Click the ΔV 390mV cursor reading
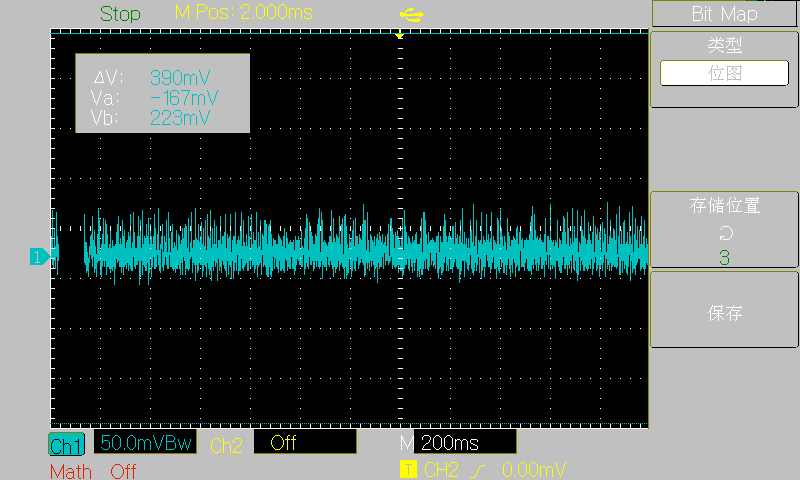800x480 pixels. (152, 78)
